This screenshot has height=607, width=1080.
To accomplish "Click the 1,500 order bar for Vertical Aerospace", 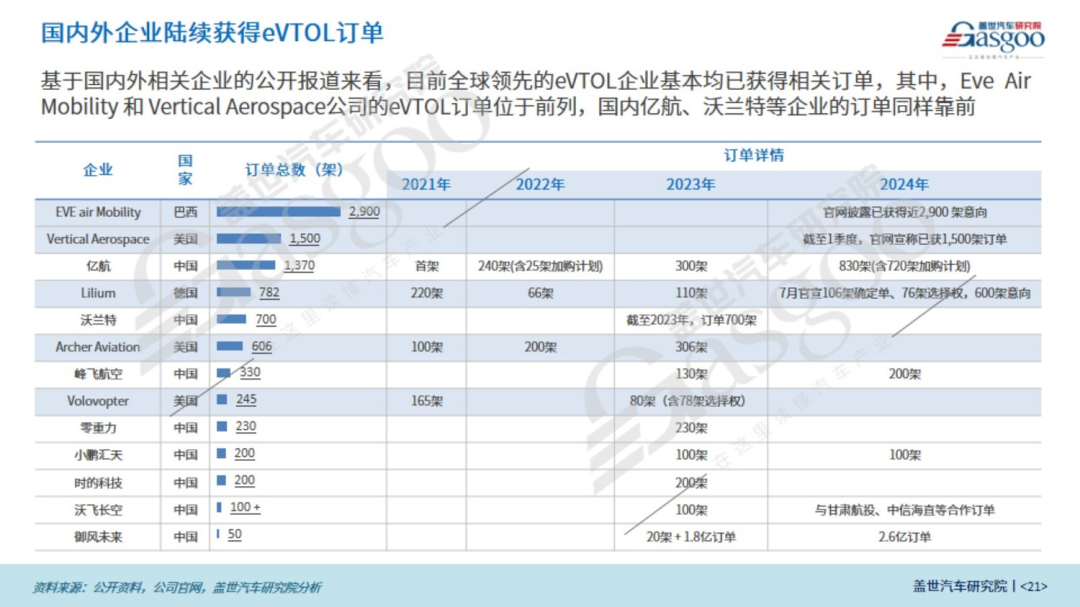I will point(249,238).
